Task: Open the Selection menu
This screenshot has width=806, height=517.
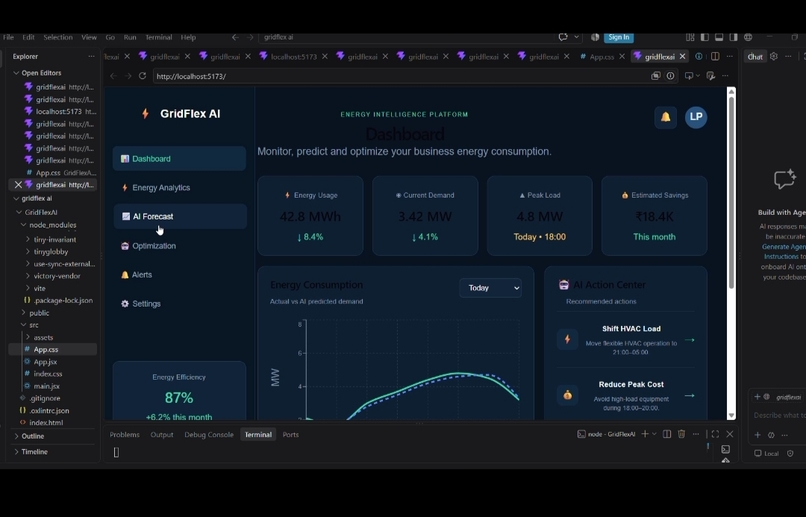Action: (58, 37)
